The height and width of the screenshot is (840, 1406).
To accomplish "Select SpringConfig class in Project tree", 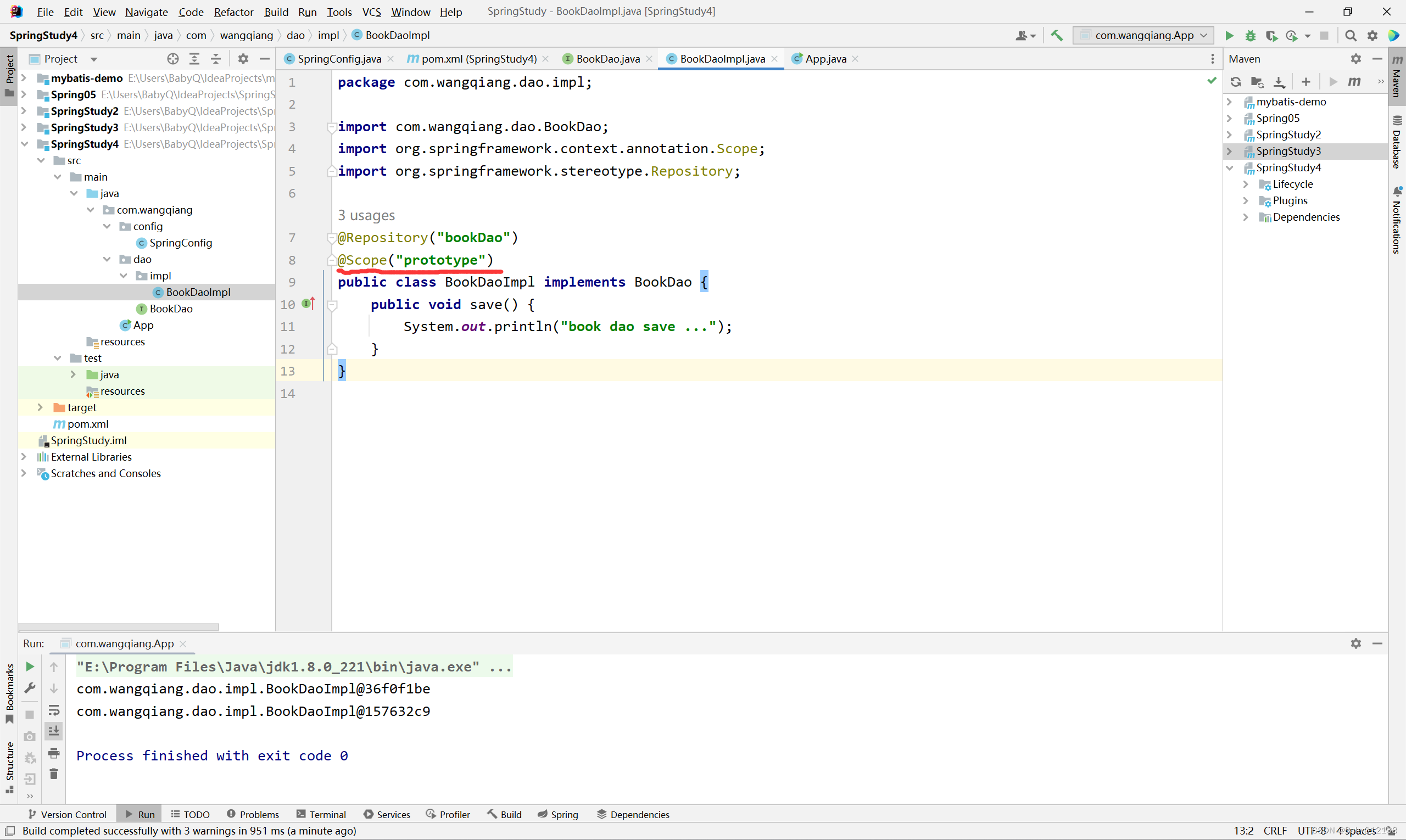I will click(181, 243).
